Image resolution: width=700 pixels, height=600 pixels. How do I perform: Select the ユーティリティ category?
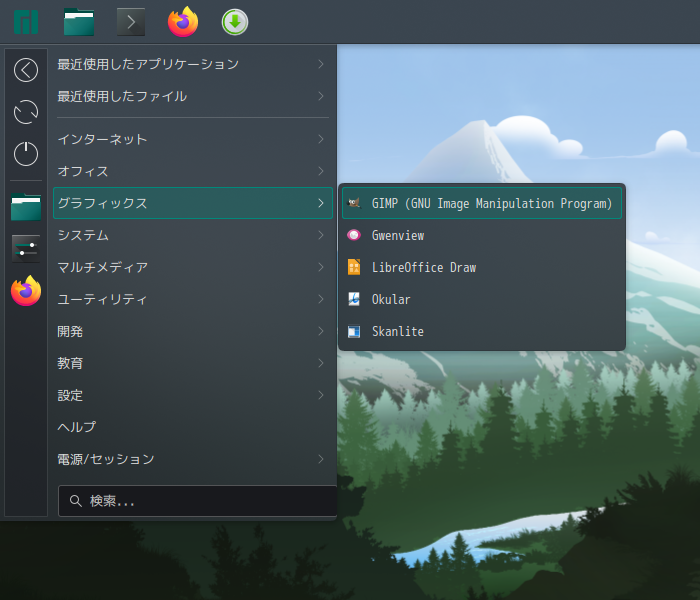pos(193,299)
